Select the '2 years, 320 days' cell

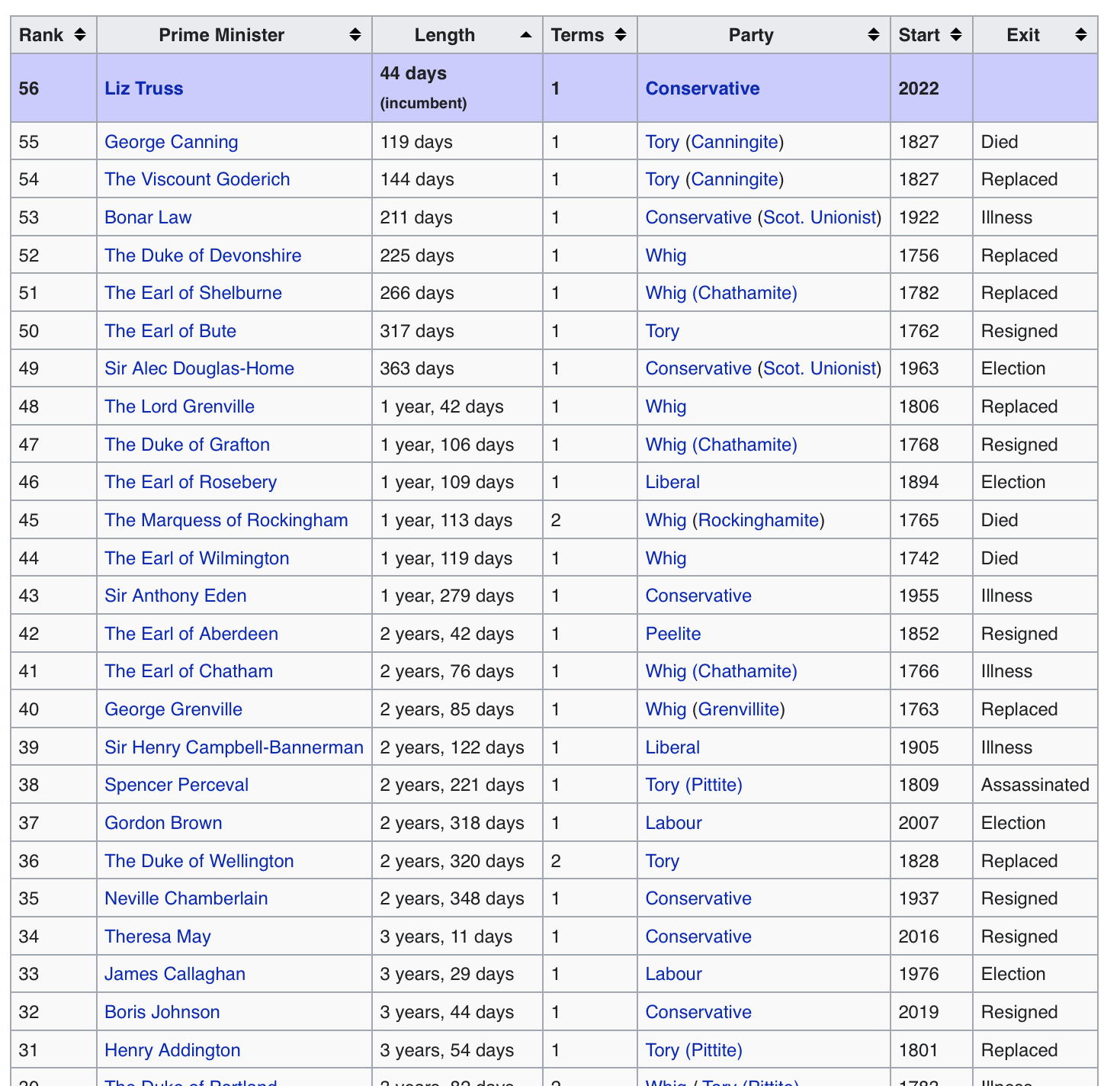(457, 861)
